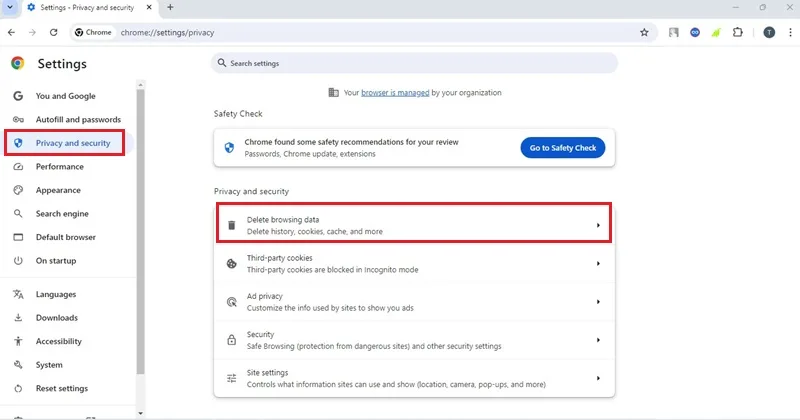
Task: Click the power icon beside On startup
Action: 18,260
